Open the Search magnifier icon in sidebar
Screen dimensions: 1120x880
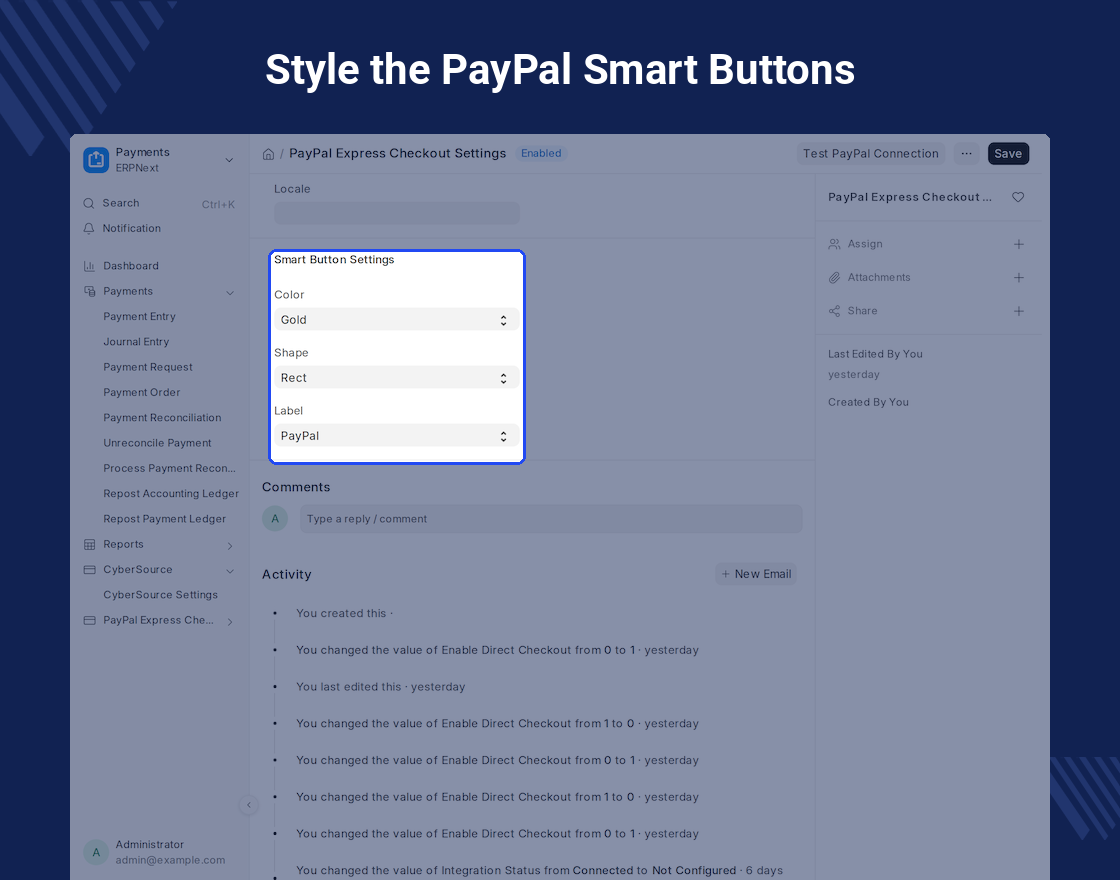click(x=89, y=204)
